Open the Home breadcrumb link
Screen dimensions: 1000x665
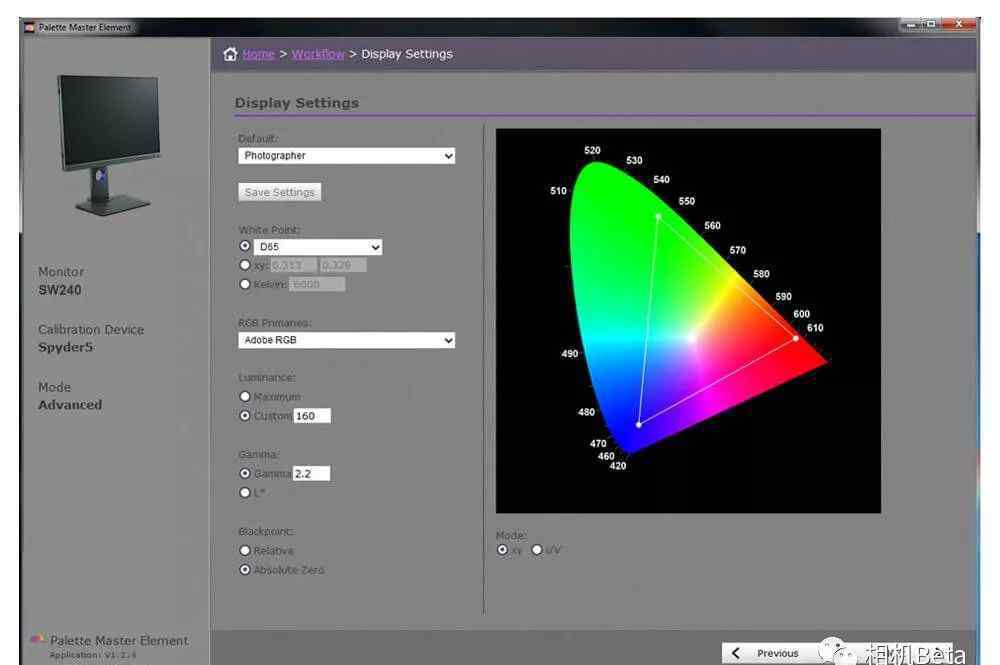pos(258,54)
